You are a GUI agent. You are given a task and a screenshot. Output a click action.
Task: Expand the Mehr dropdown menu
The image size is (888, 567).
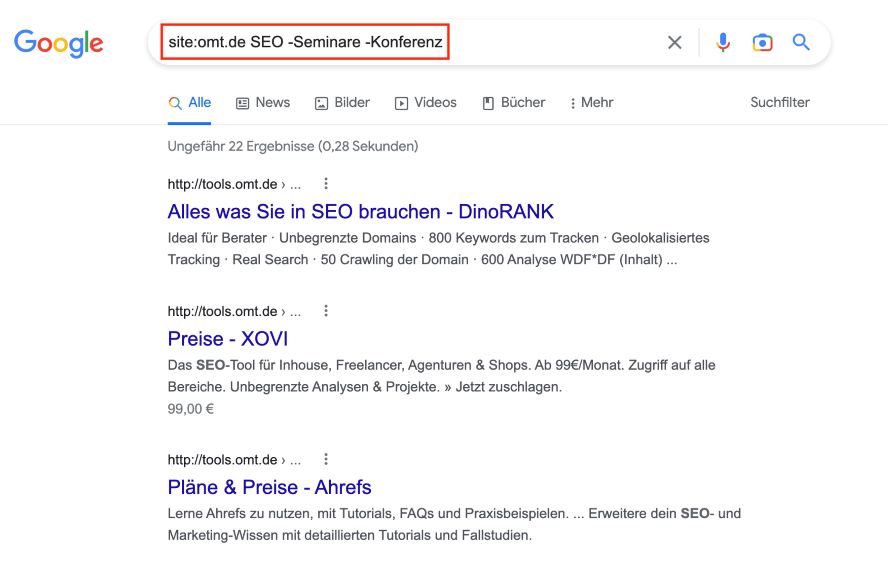click(591, 103)
